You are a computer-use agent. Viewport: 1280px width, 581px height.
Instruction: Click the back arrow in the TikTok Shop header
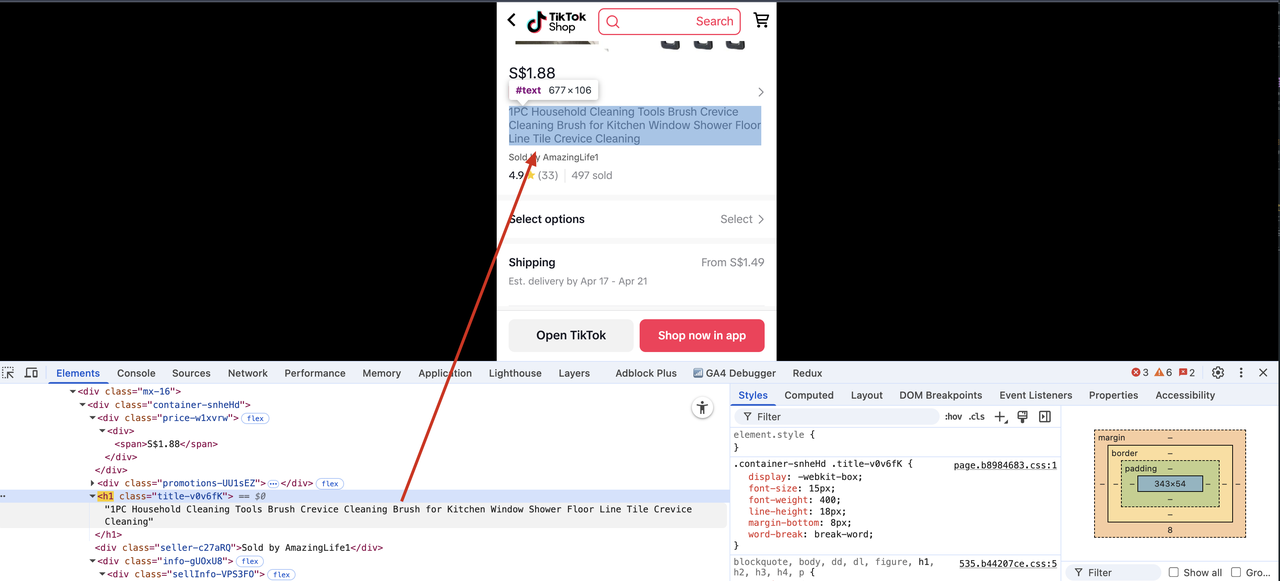pyautogui.click(x=512, y=21)
